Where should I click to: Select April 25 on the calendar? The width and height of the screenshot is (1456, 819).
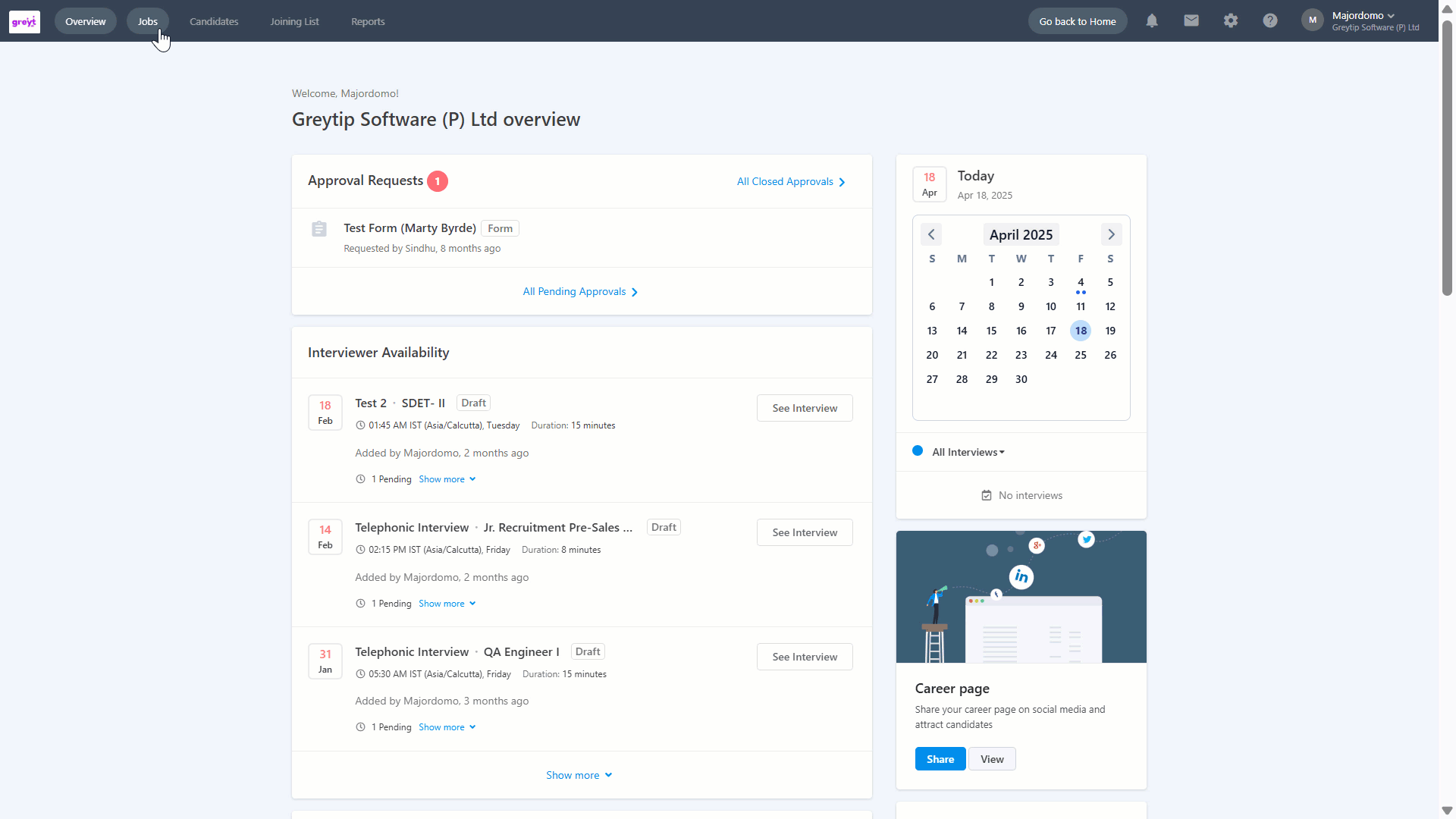point(1081,355)
